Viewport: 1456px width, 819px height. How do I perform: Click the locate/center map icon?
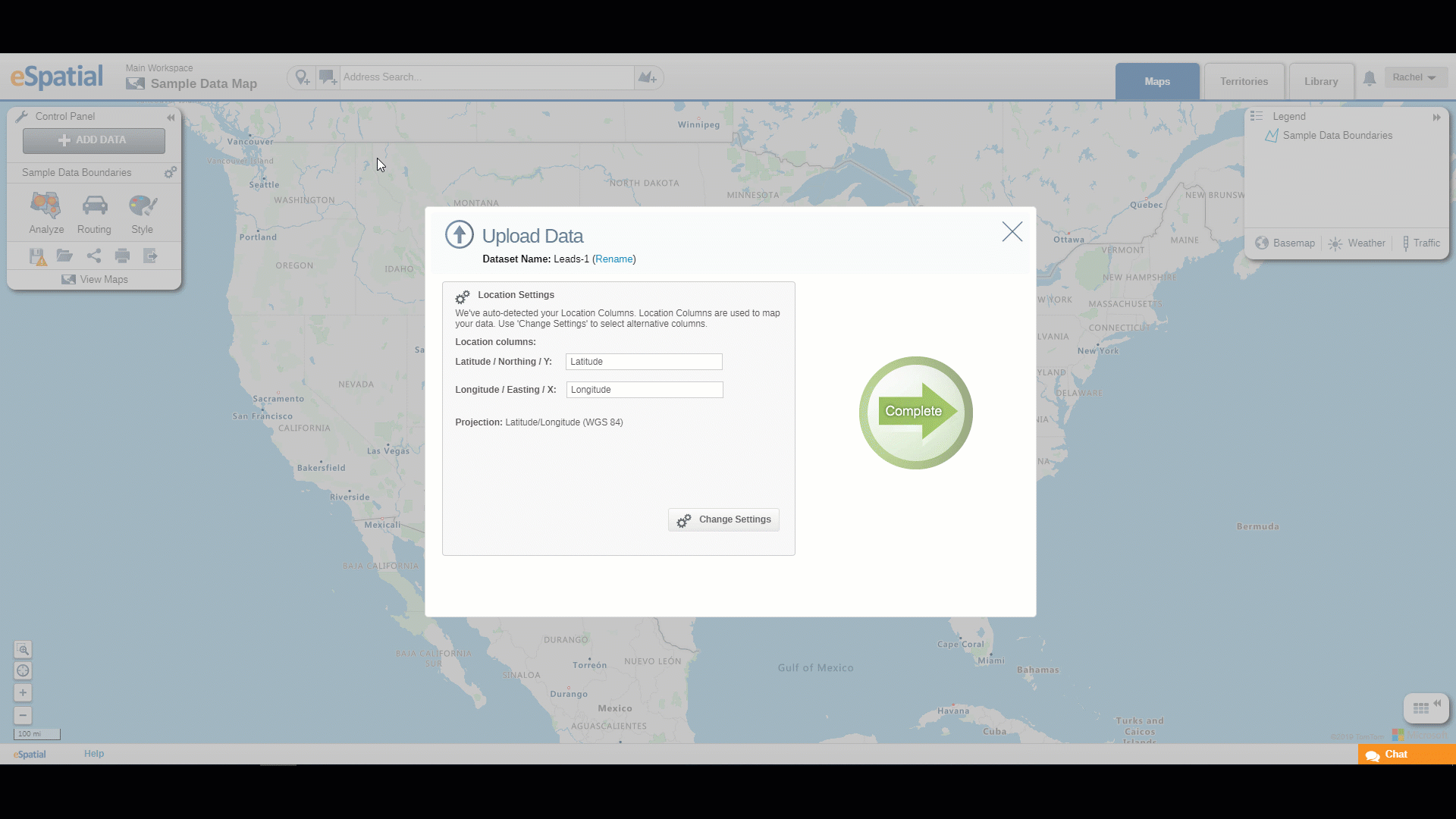tap(23, 671)
